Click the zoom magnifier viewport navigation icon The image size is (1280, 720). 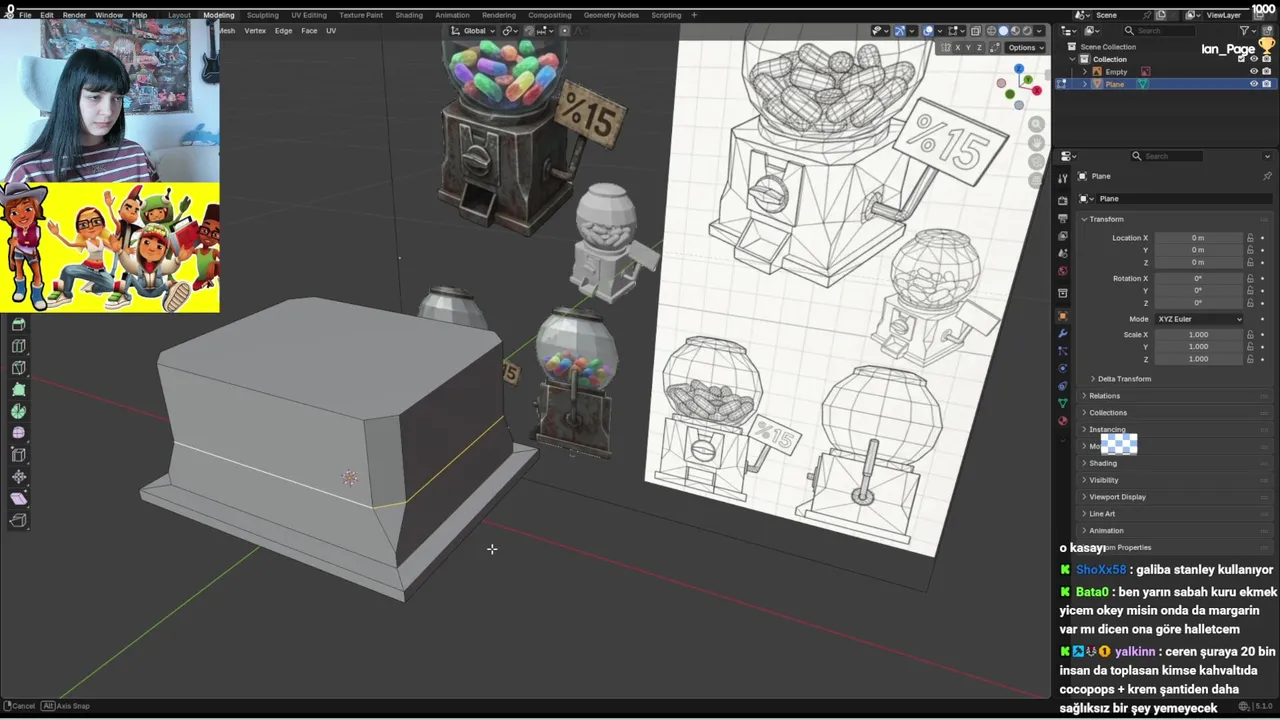1037,124
